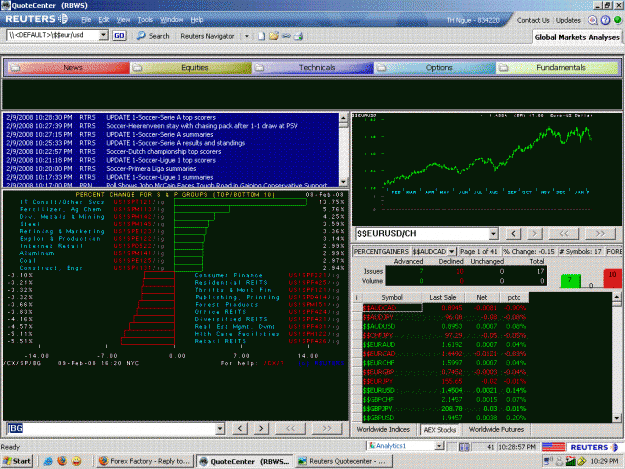Click the News tab folder icon
Viewport: 625px width, 469px height.
[x=15, y=67]
